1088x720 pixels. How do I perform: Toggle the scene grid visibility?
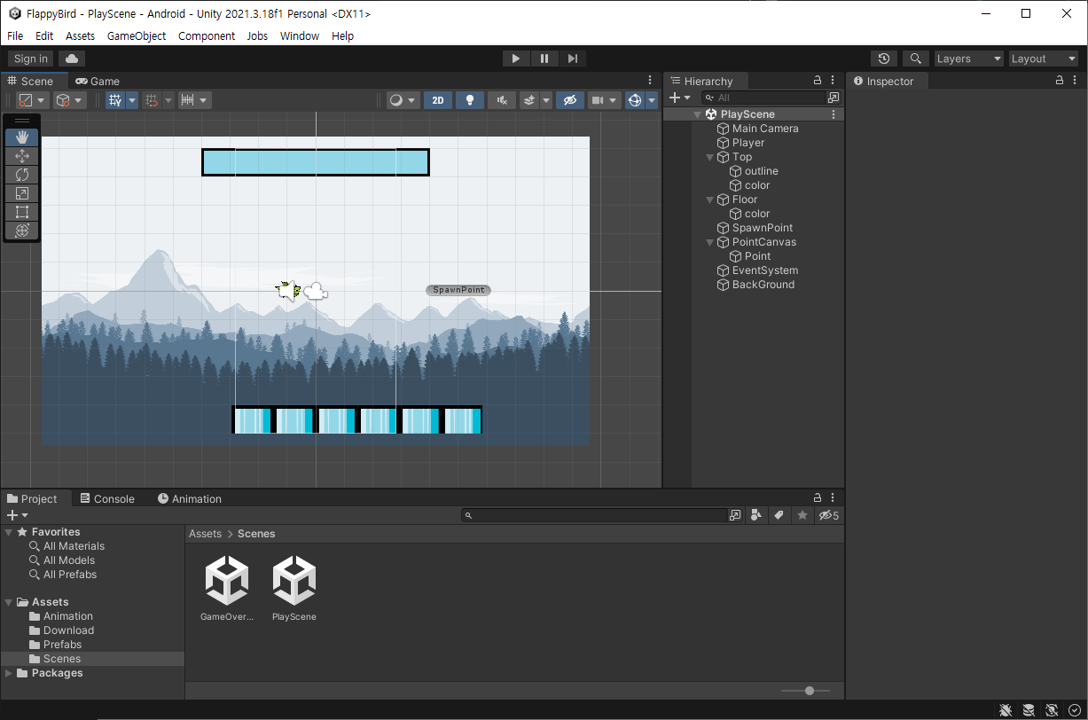(115, 100)
